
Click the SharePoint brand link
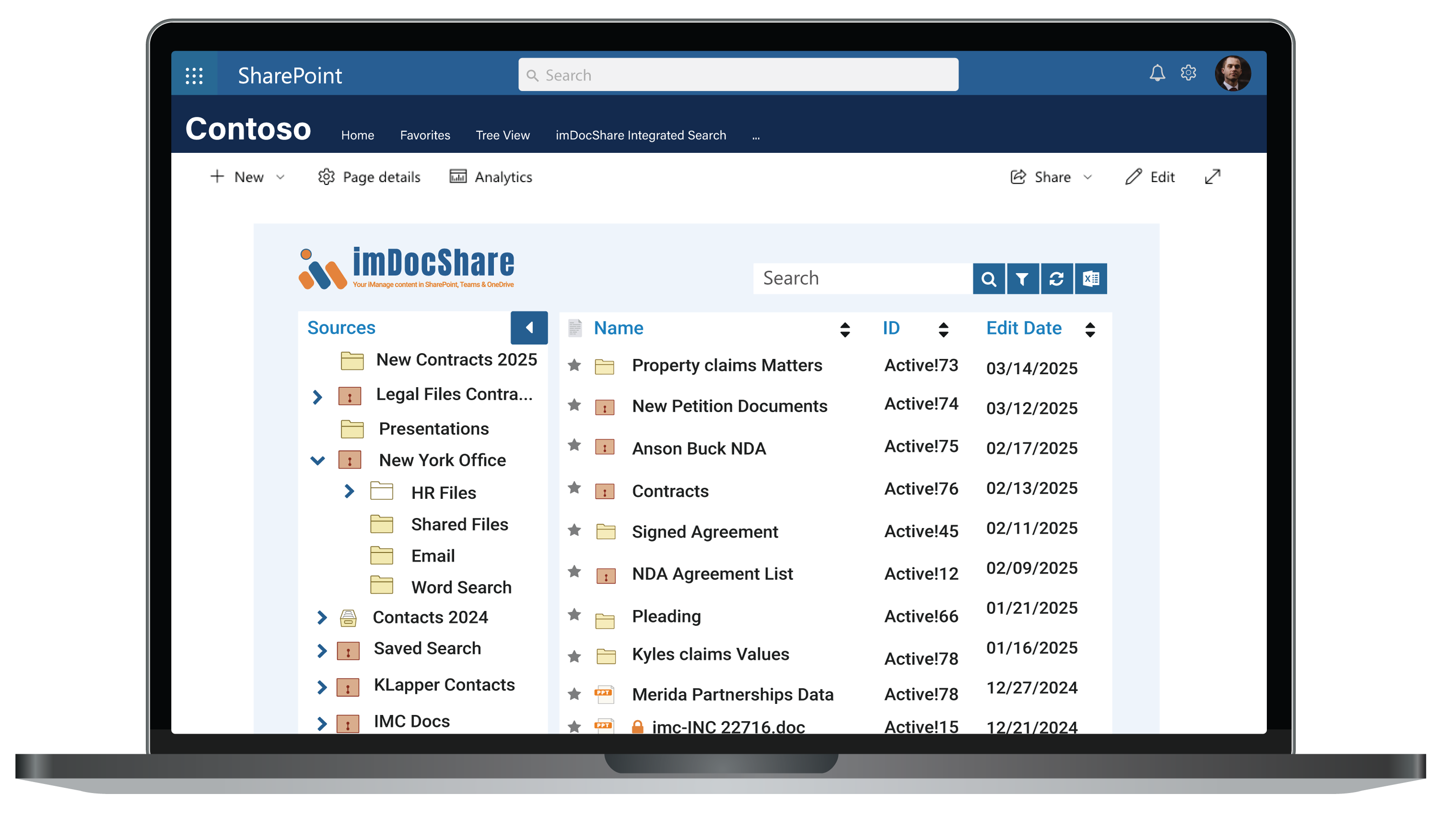(290, 75)
